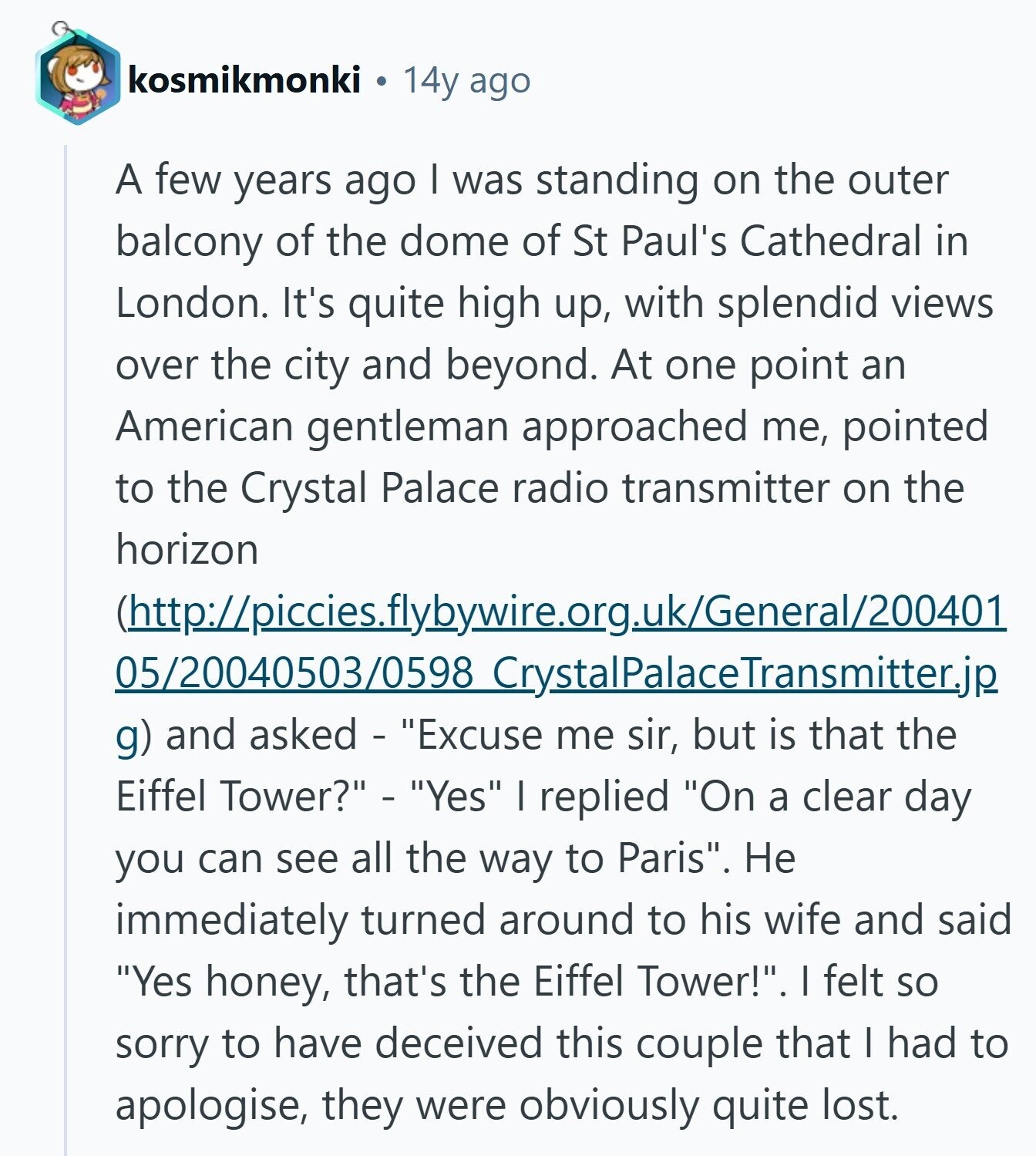Click the word "horizon" before the link
Screen dimensions: 1036x1156
click(x=187, y=550)
